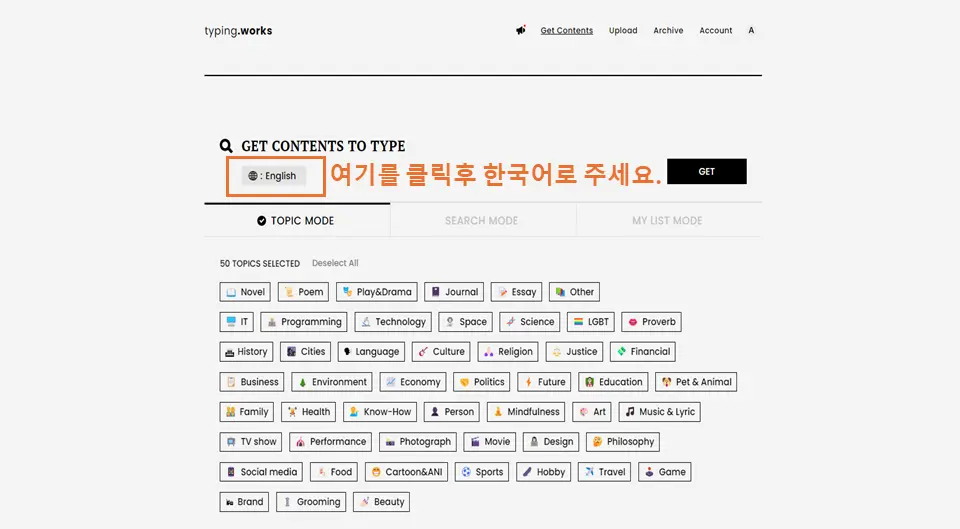Tap the Movie topic chip
960x529 pixels.
[x=490, y=442]
